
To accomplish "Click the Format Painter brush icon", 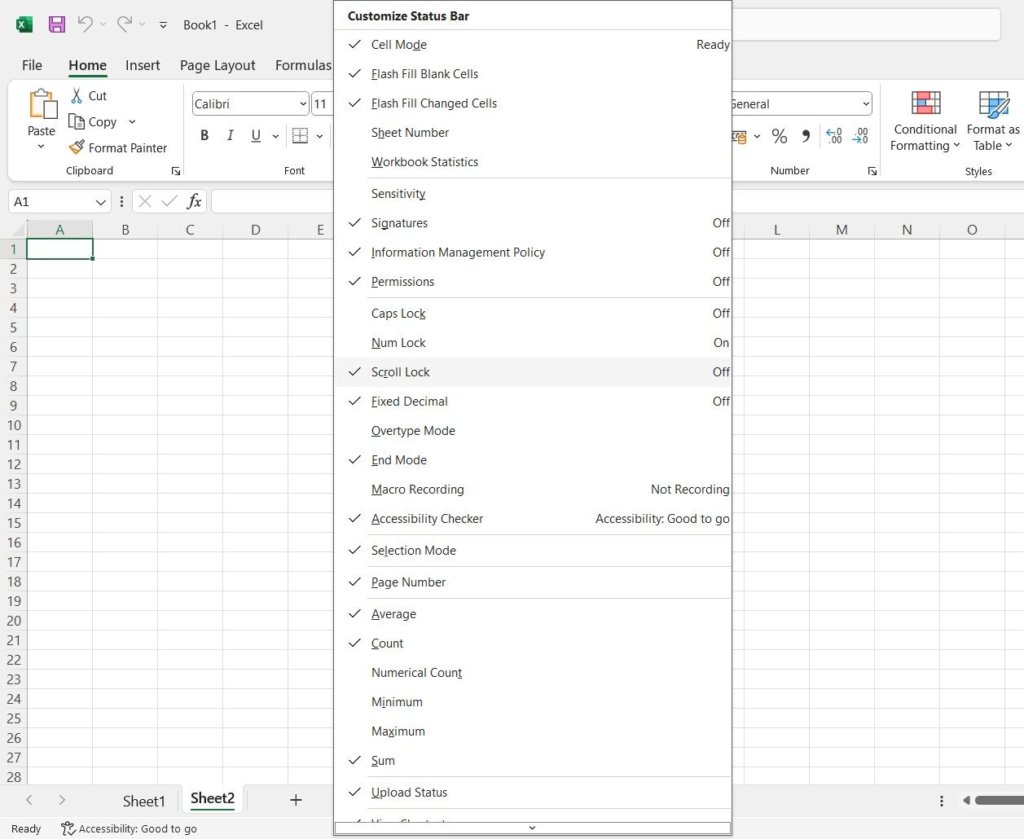I will coord(76,148).
